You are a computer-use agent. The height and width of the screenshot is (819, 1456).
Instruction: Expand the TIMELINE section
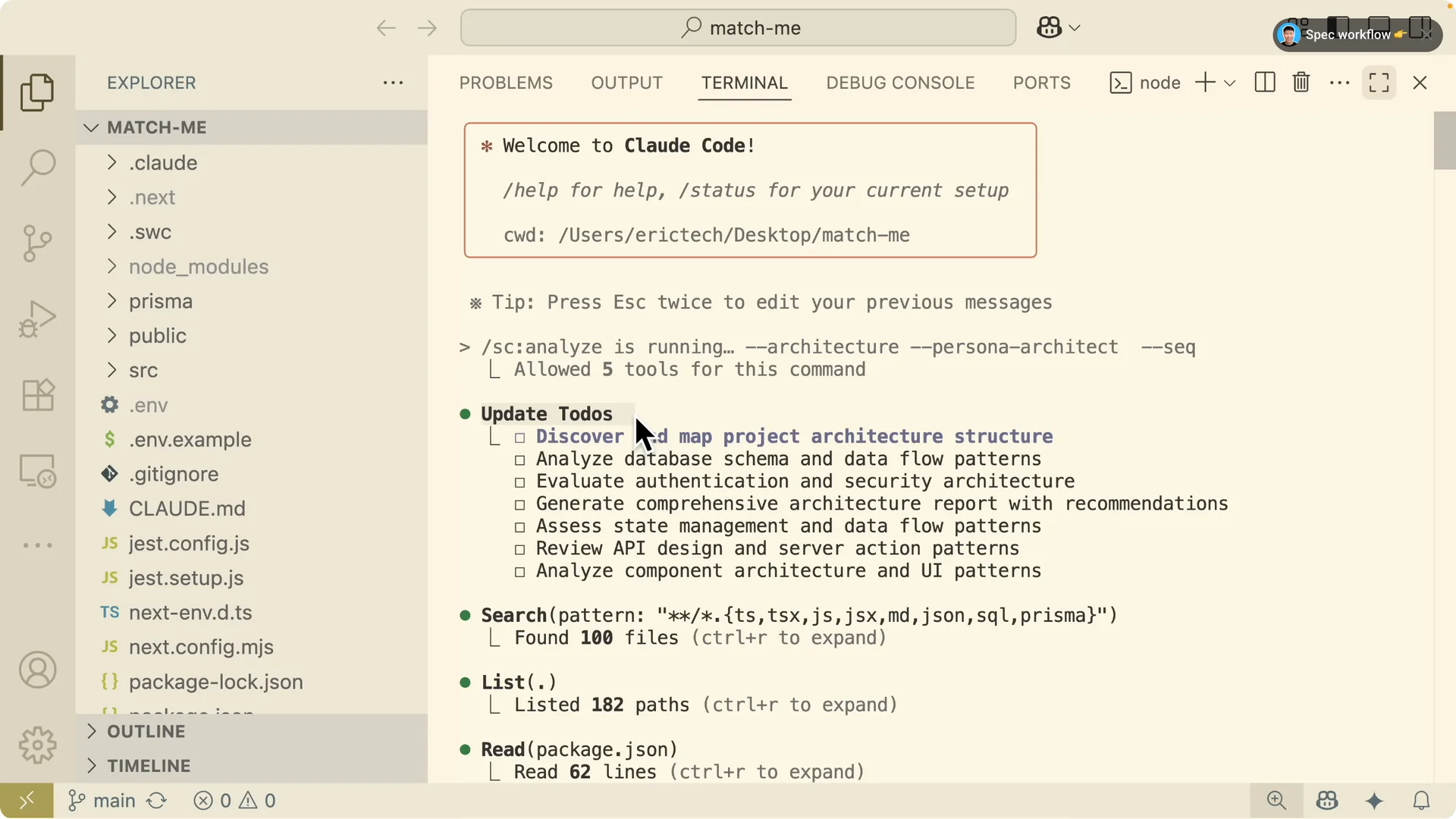252,766
